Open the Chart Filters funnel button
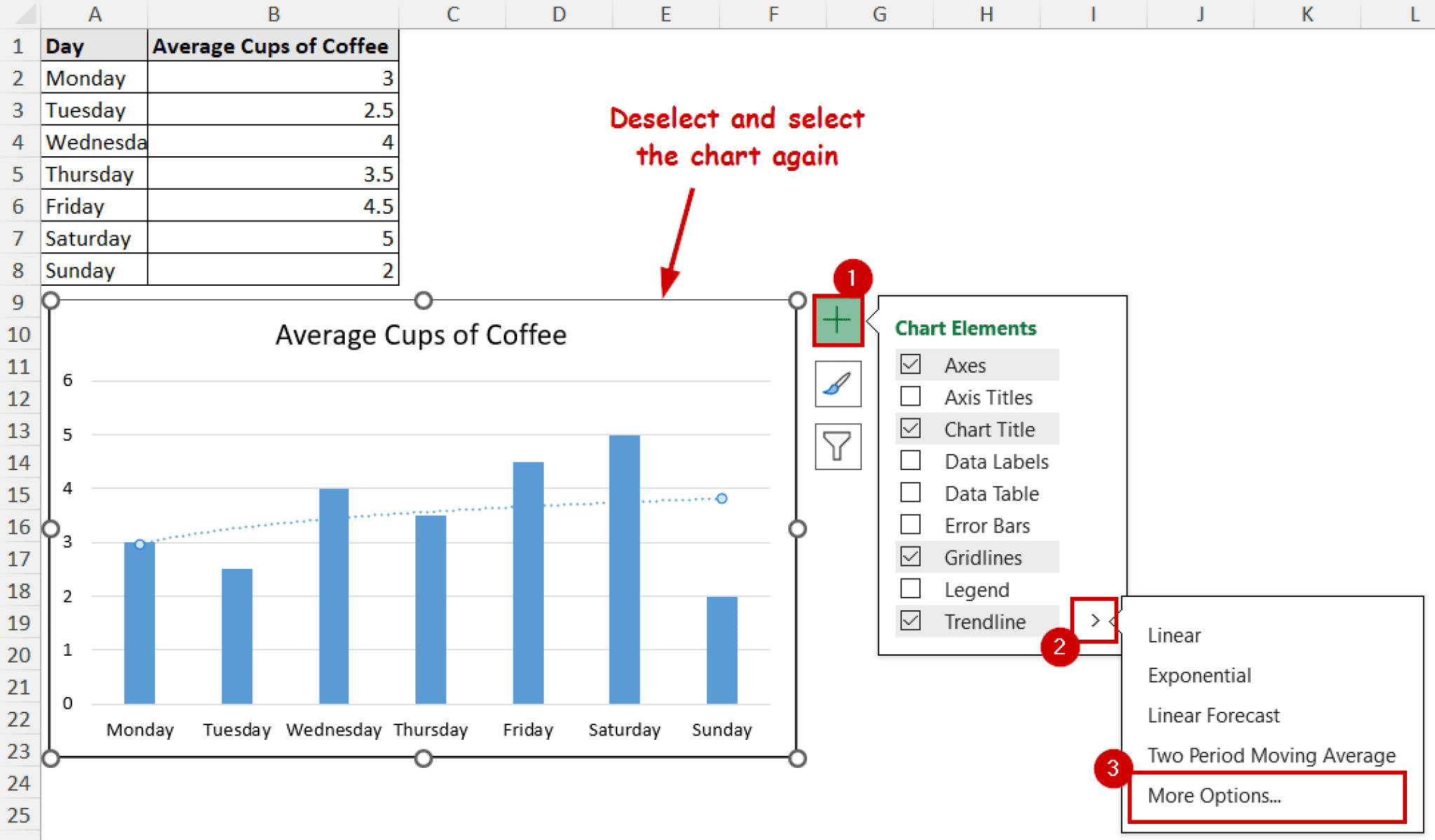 [837, 446]
